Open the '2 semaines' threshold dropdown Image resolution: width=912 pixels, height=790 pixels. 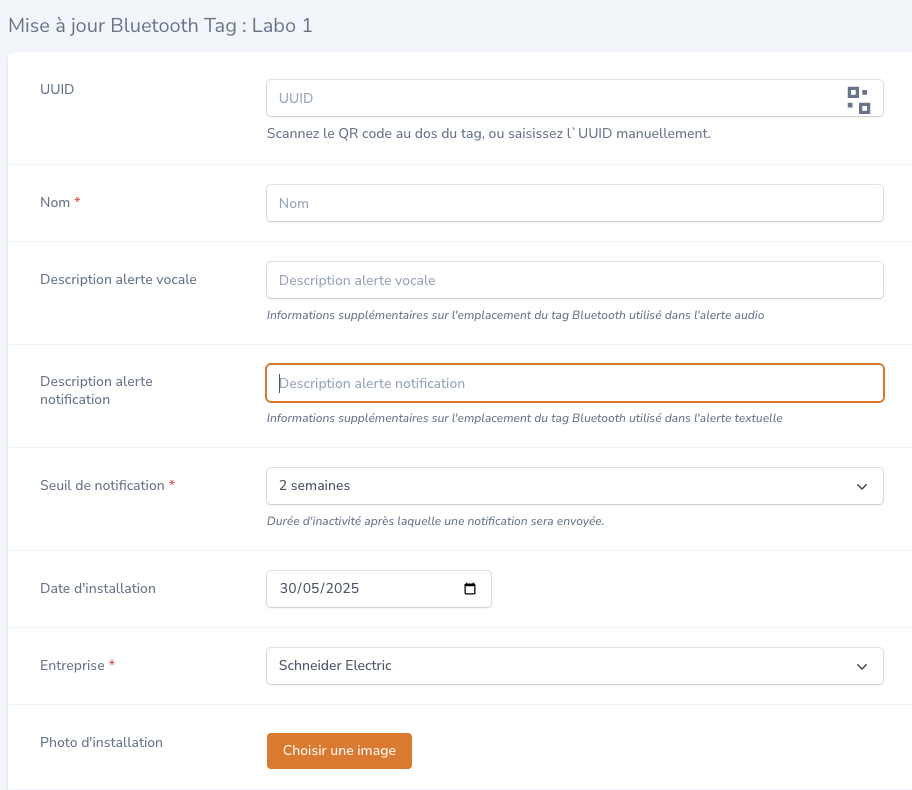(575, 486)
